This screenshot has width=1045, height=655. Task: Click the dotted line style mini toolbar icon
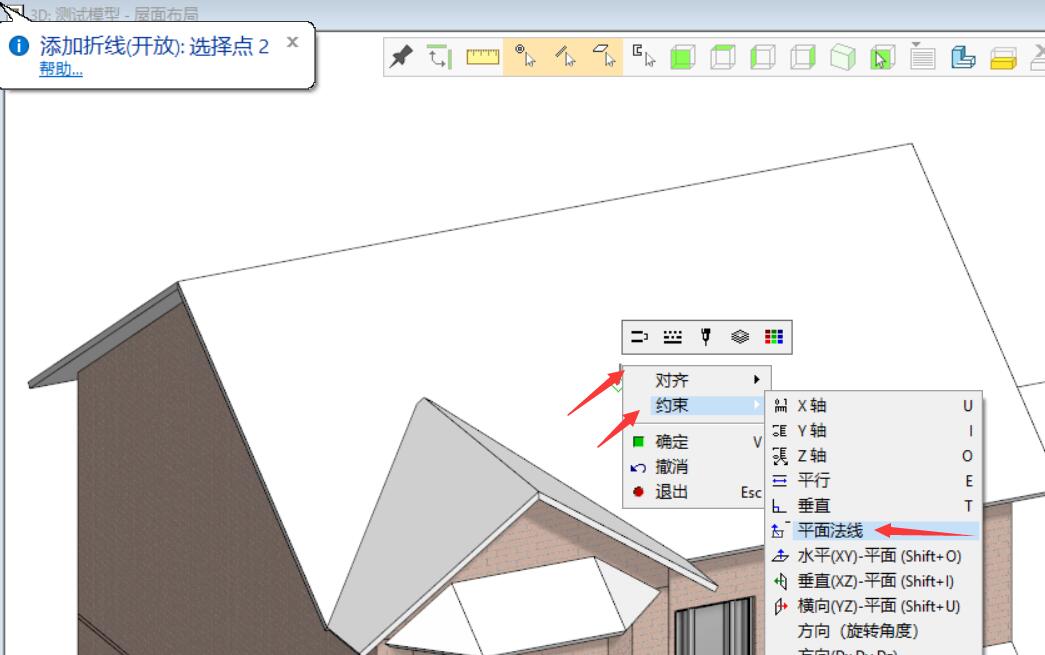click(x=672, y=337)
